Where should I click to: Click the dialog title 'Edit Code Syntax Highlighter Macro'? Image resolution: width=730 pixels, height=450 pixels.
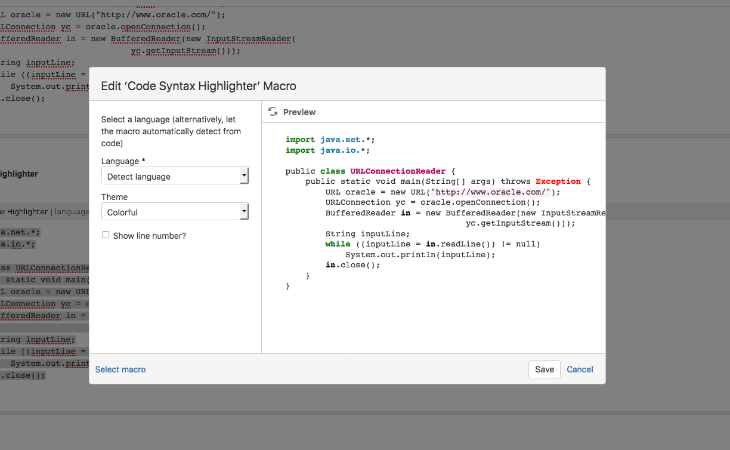click(x=198, y=86)
